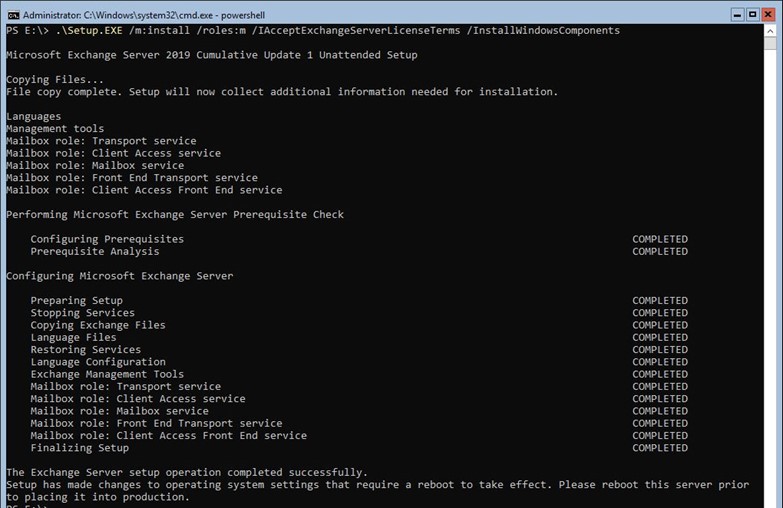Click the 'File copy complete' line
Viewport: 783px width, 508px height.
click(x=282, y=92)
